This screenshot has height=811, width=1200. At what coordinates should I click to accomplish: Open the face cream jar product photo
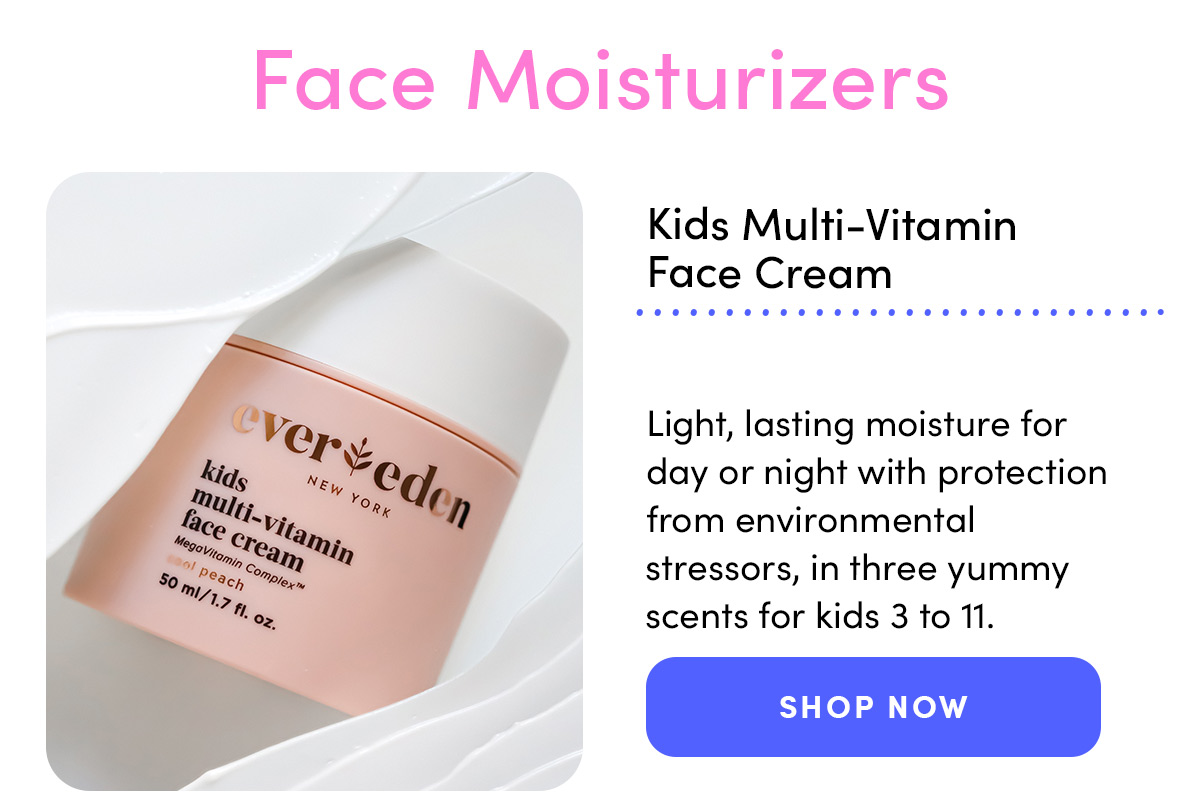(314, 481)
